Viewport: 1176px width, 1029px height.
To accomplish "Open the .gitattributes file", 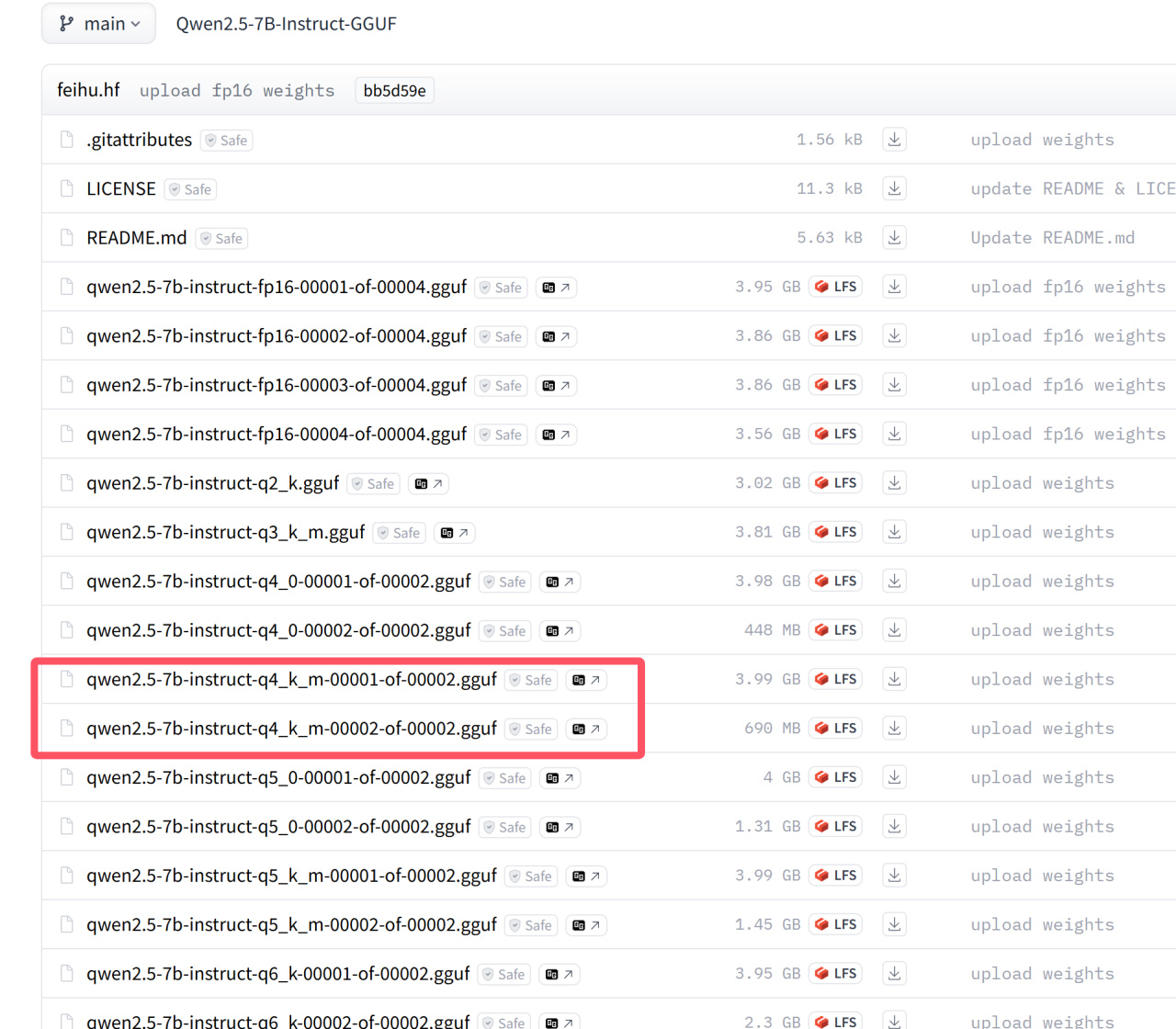I will click(x=139, y=140).
